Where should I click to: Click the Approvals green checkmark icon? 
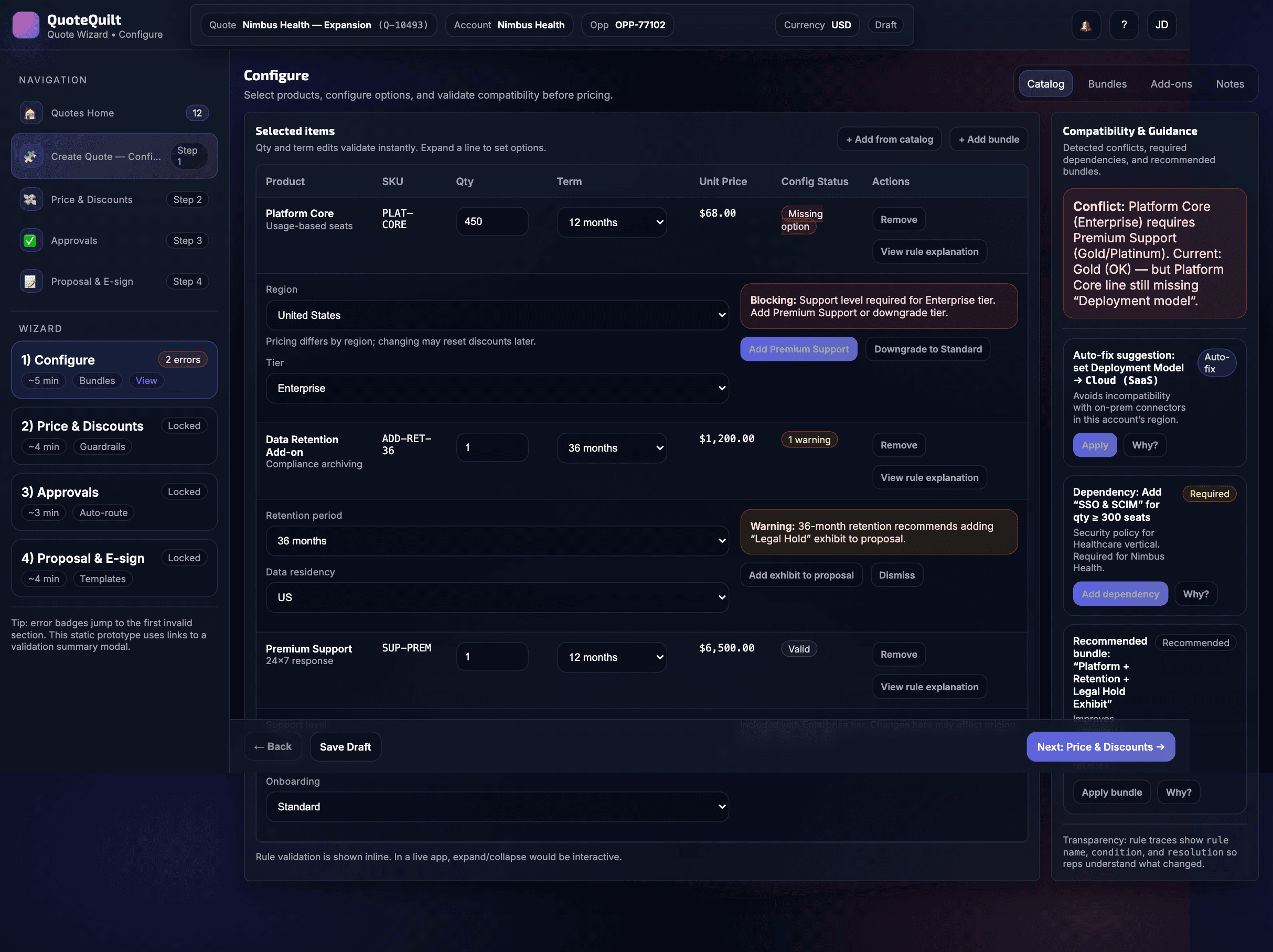click(x=30, y=241)
